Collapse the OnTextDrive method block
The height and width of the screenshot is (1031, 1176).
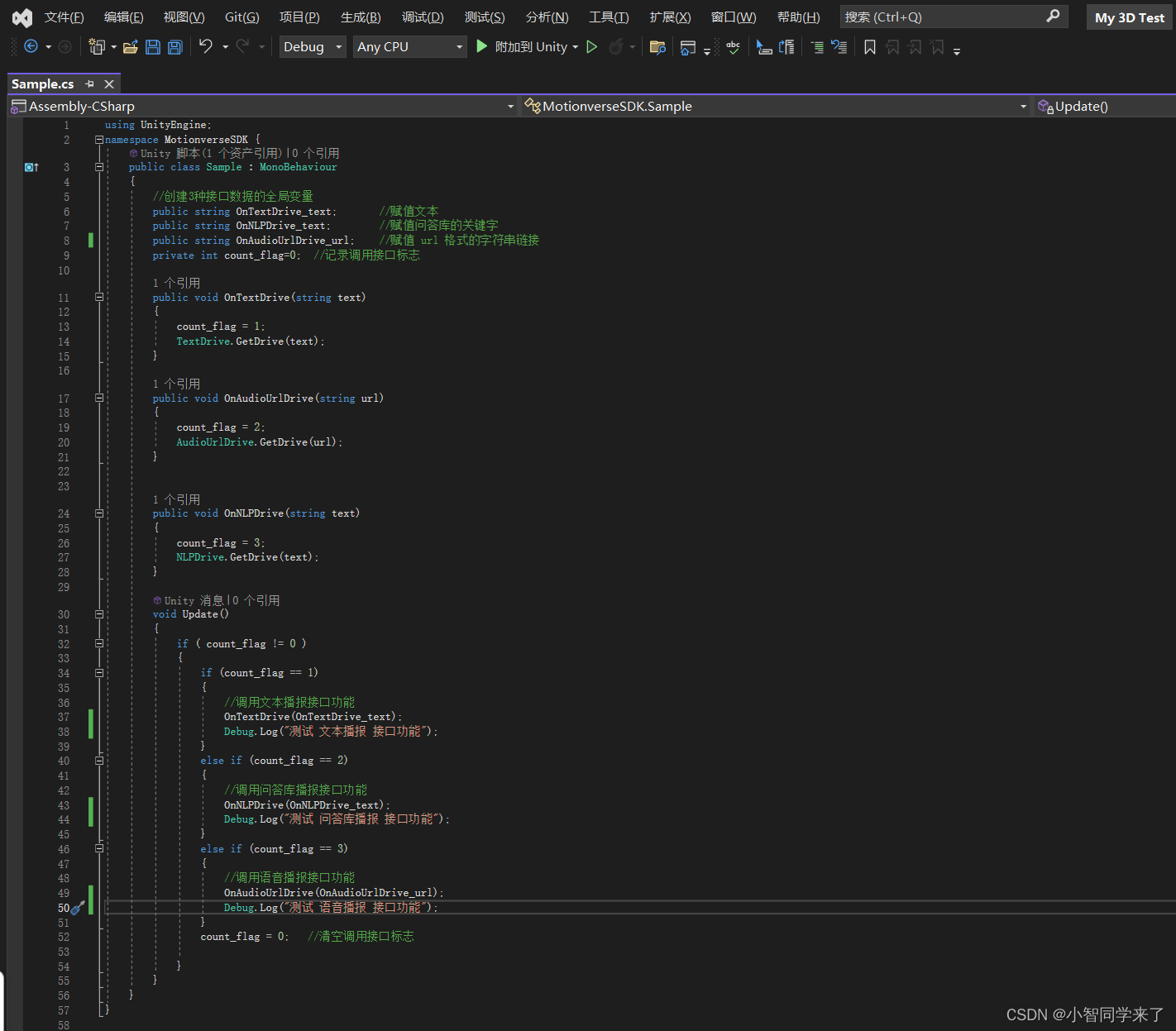pos(99,298)
